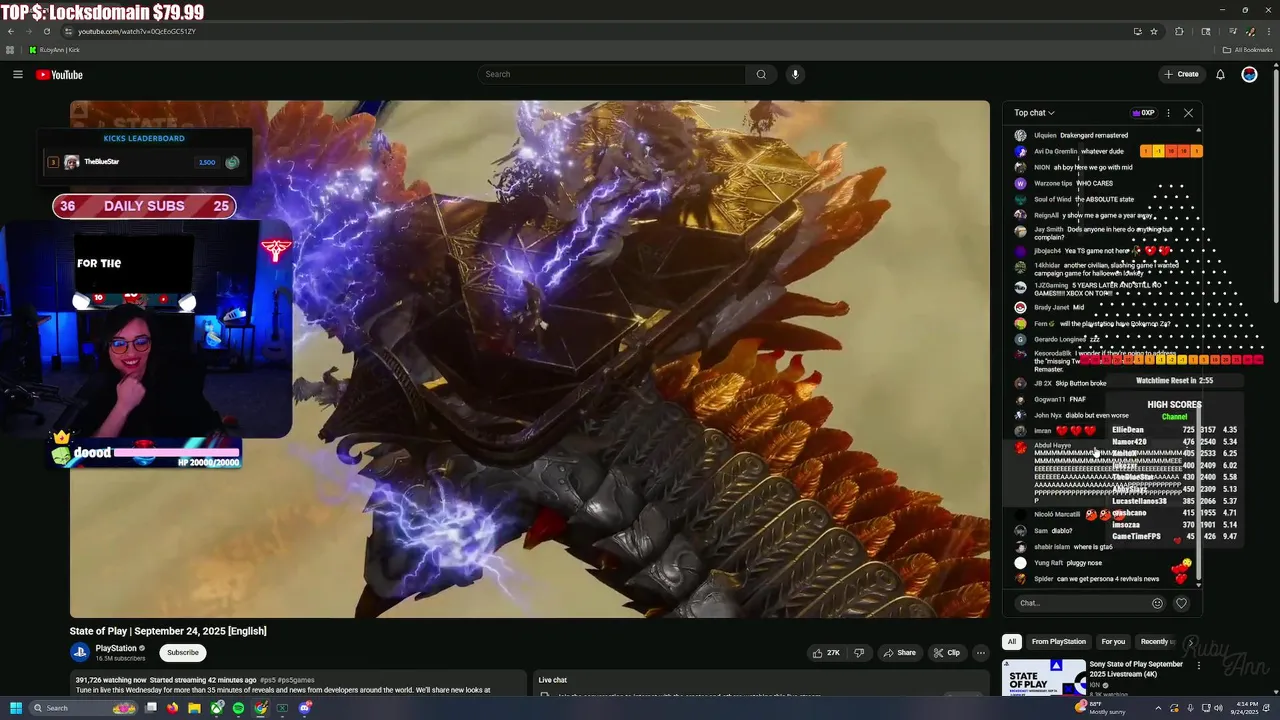This screenshot has height=720, width=1280.
Task: Subscribe to the PlayStation channel
Action: click(x=183, y=652)
